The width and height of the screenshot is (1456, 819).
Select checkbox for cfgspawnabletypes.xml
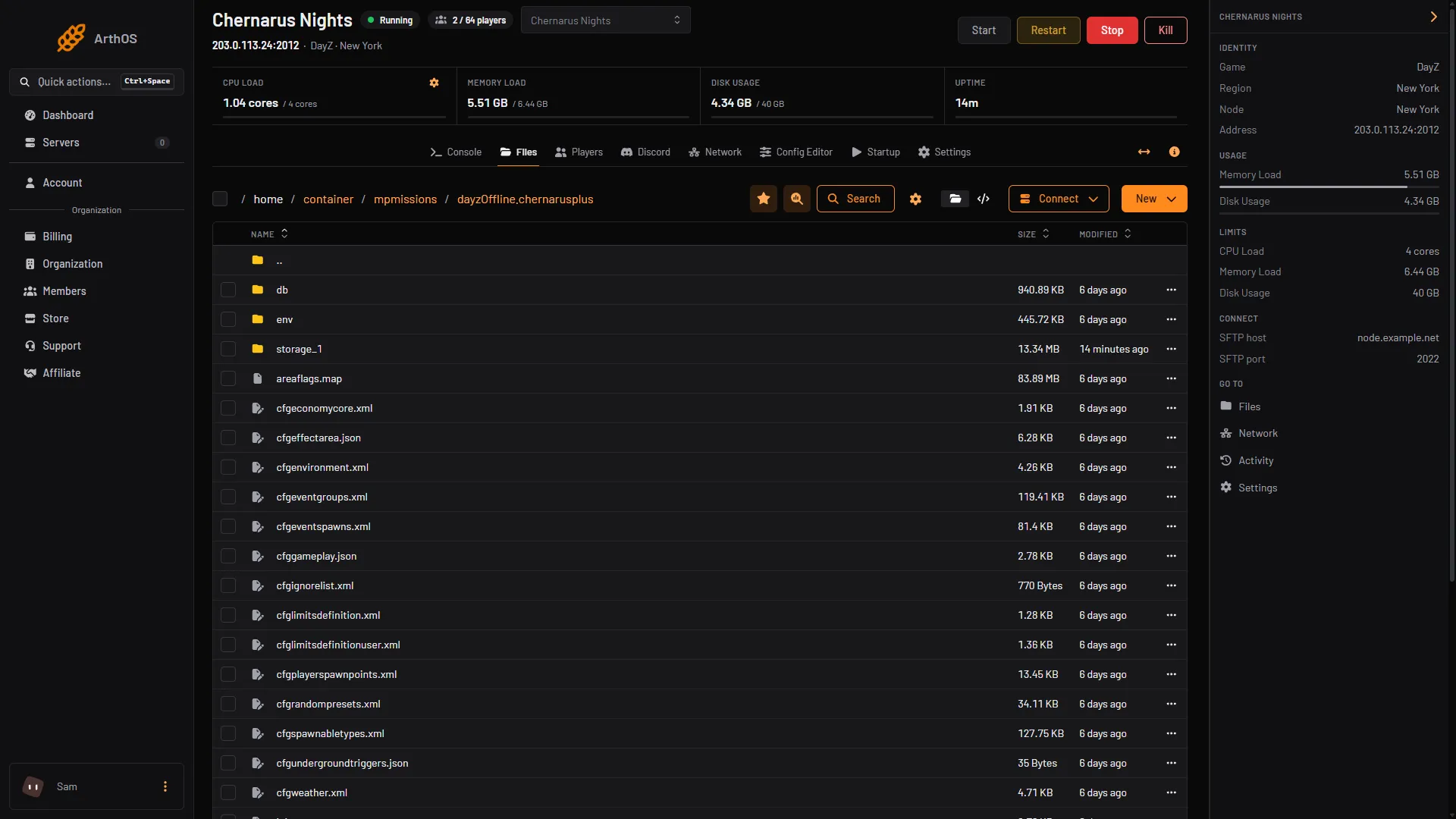(228, 733)
